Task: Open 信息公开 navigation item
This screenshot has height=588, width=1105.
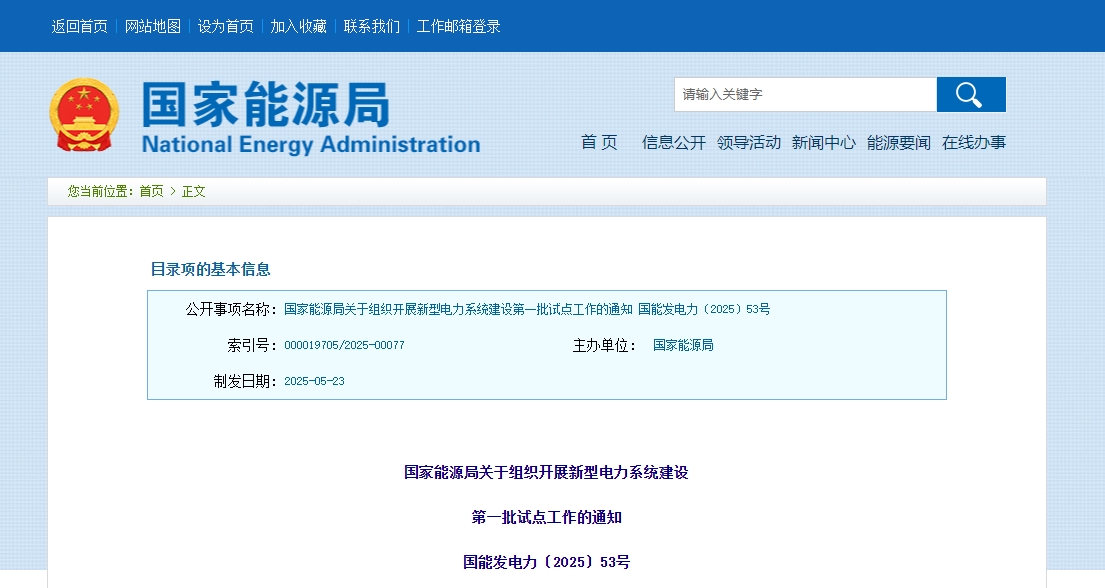Action: click(x=674, y=142)
